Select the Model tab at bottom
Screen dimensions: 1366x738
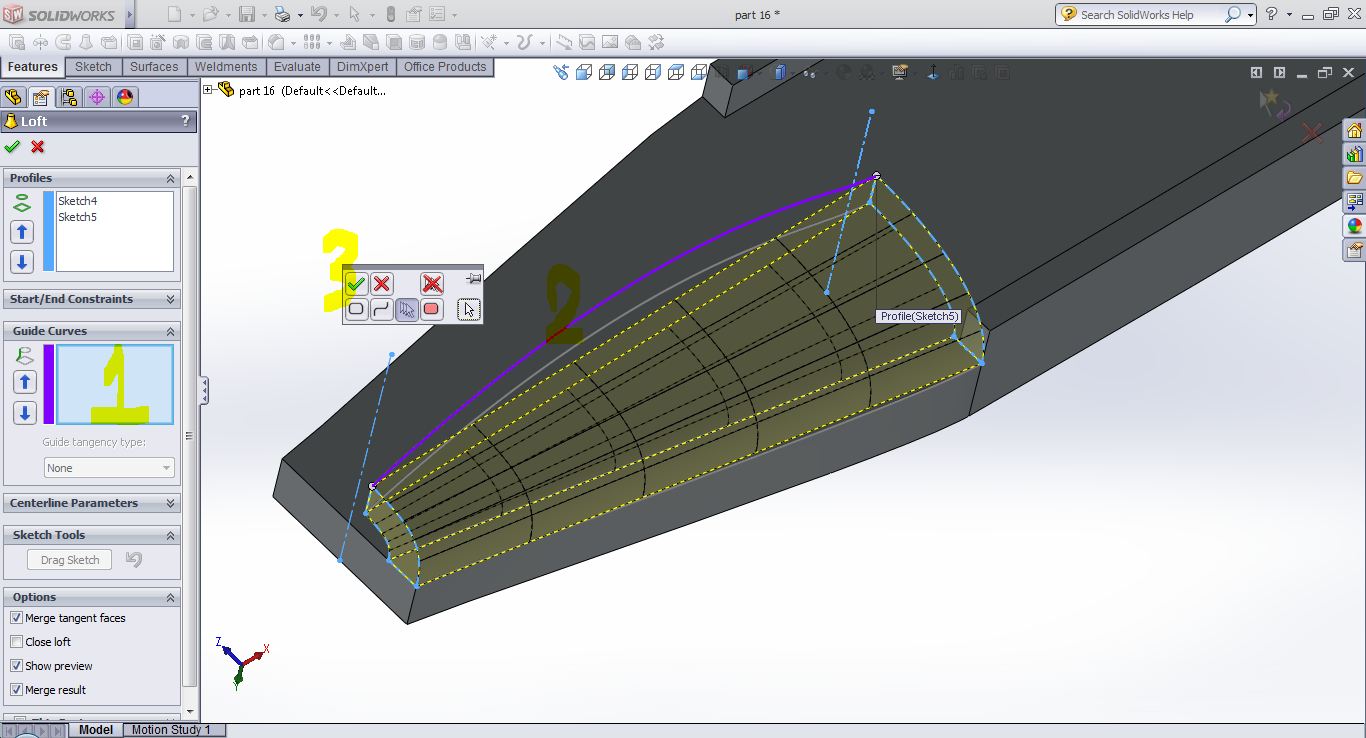coord(96,730)
